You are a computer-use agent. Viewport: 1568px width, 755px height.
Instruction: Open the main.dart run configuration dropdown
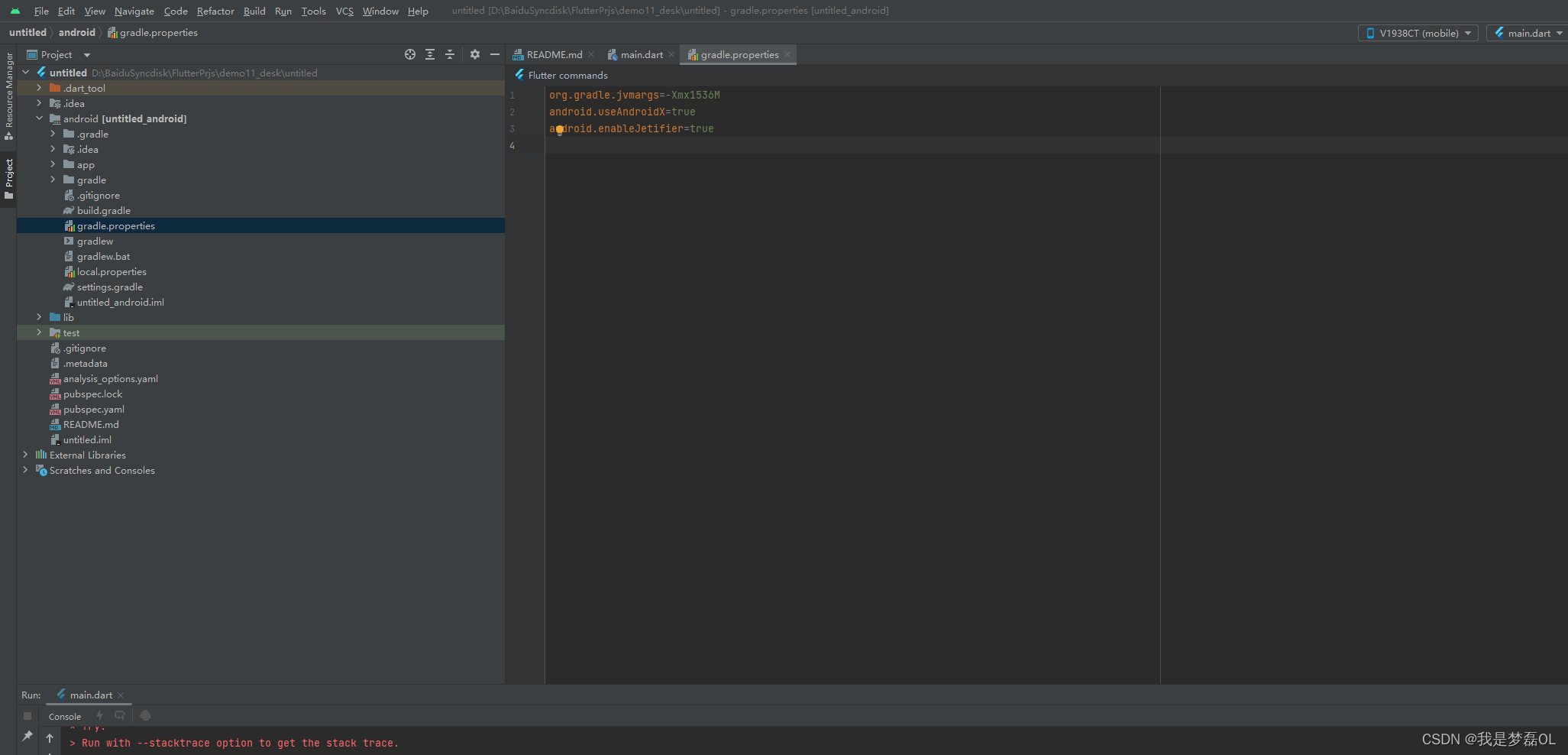coord(1527,33)
